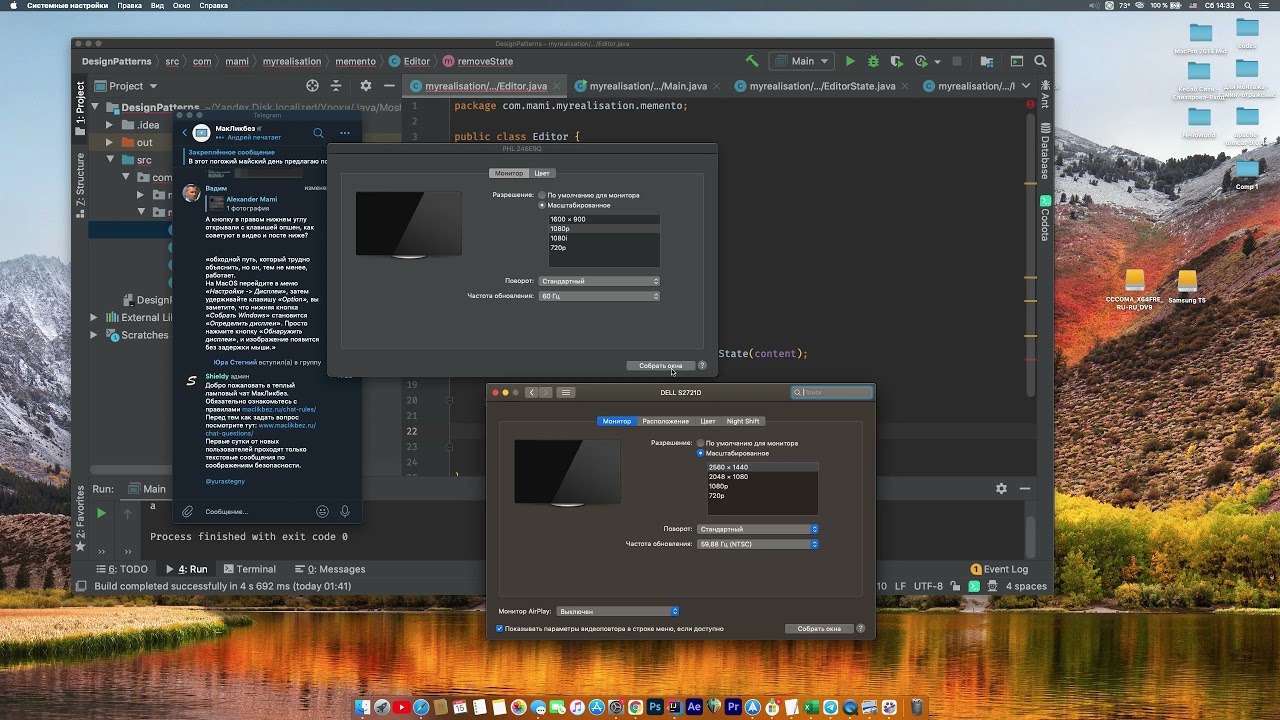Click Telegram attach paperclip icon
Screen dimensions: 1280x720
(x=187, y=511)
